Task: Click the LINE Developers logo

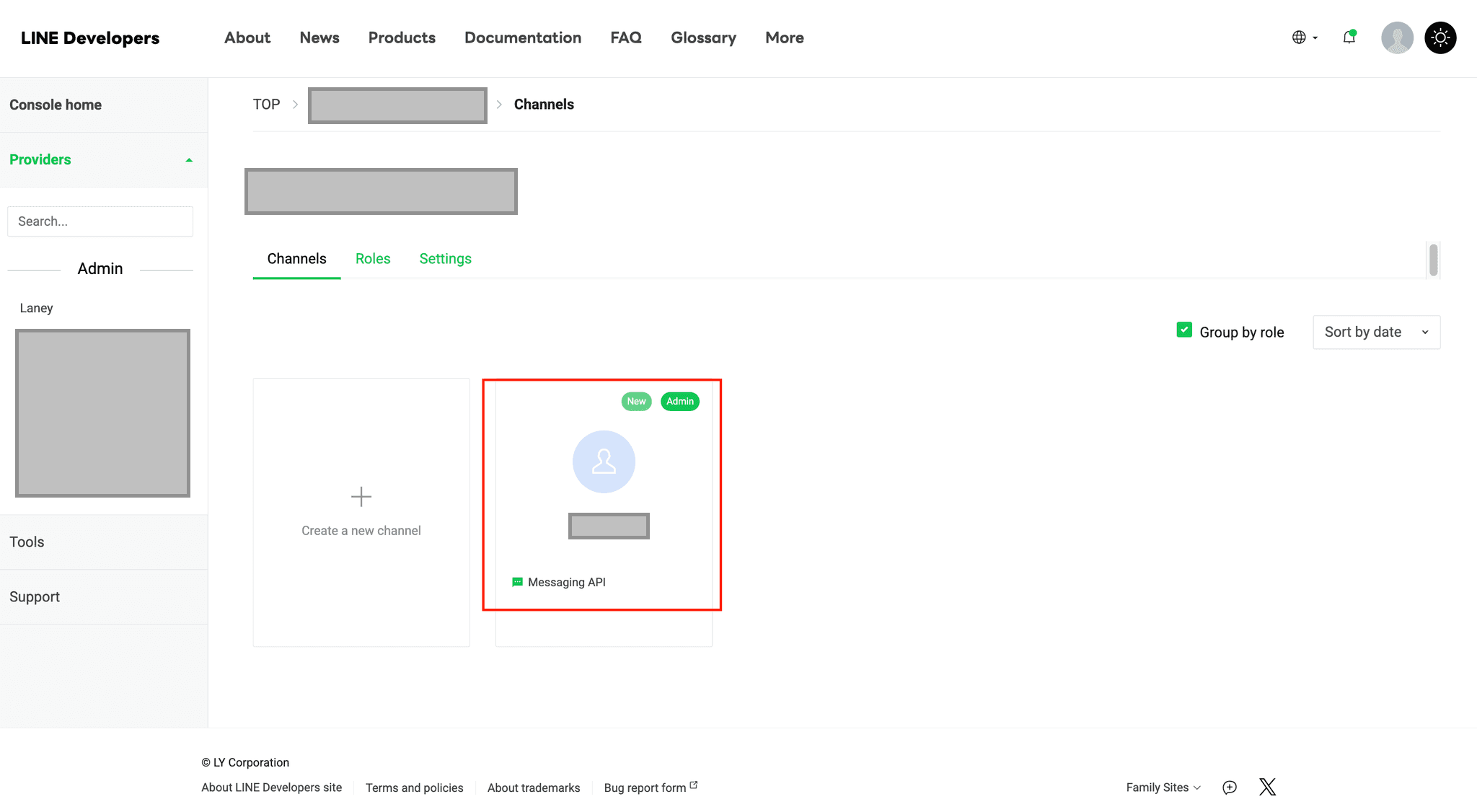Action: pyautogui.click(x=90, y=38)
